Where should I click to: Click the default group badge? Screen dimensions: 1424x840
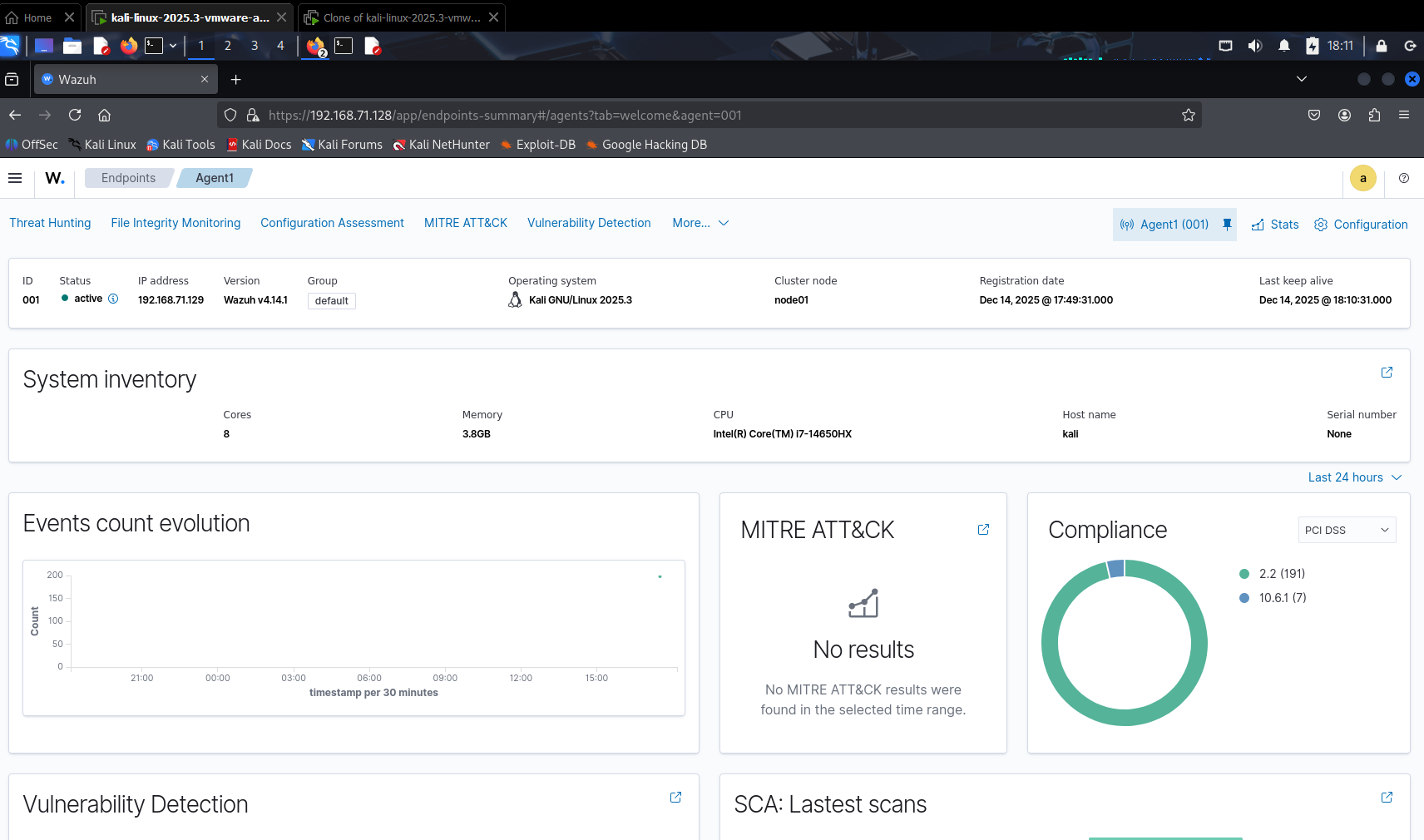click(332, 301)
